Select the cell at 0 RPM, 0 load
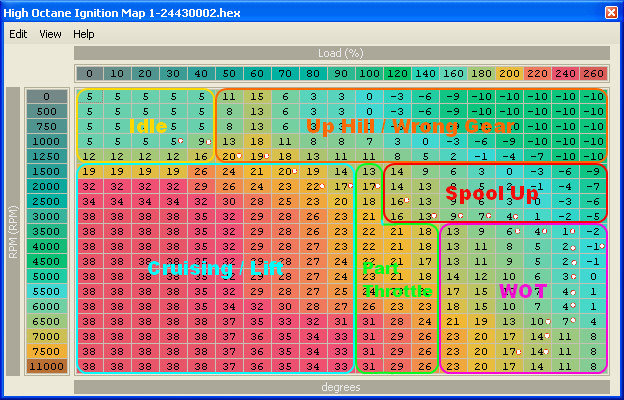 (x=89, y=97)
